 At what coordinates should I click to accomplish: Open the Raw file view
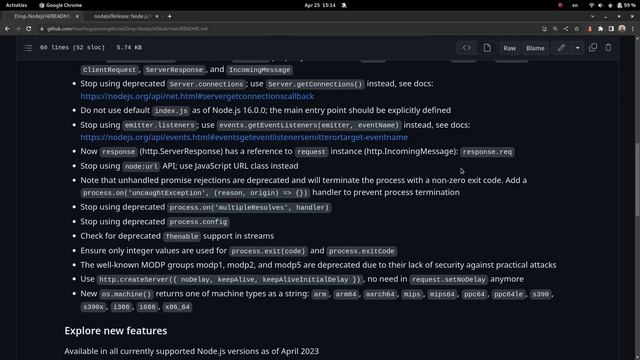click(509, 48)
